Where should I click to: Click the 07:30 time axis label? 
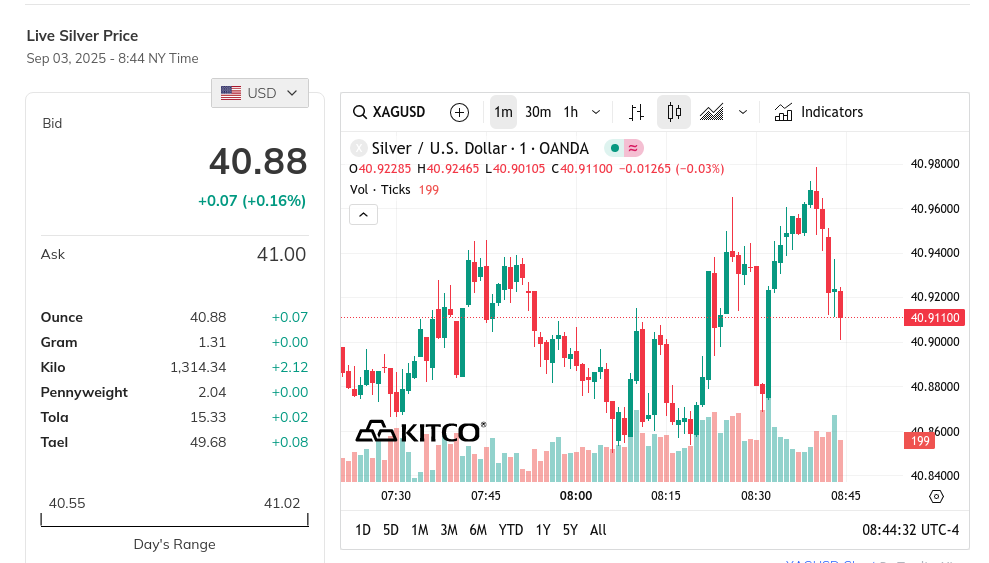(395, 496)
